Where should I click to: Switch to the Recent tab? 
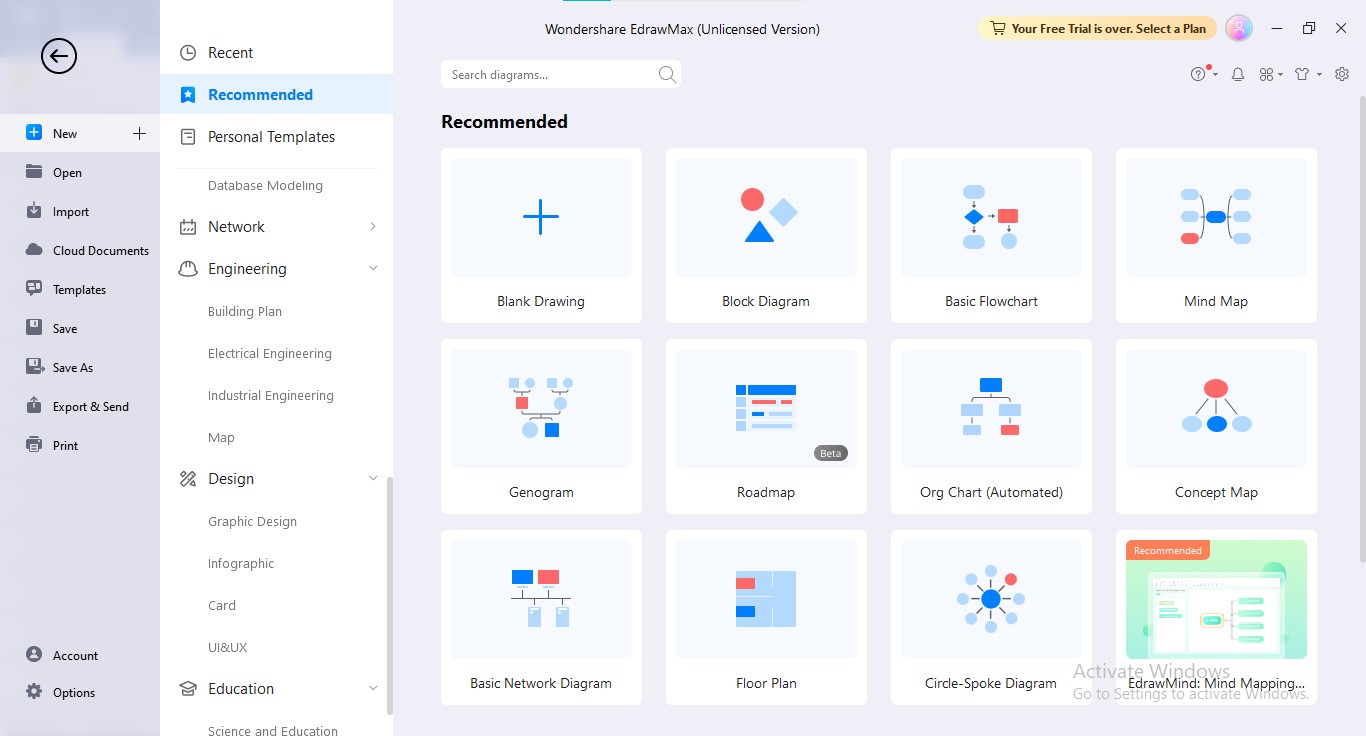[232, 51]
